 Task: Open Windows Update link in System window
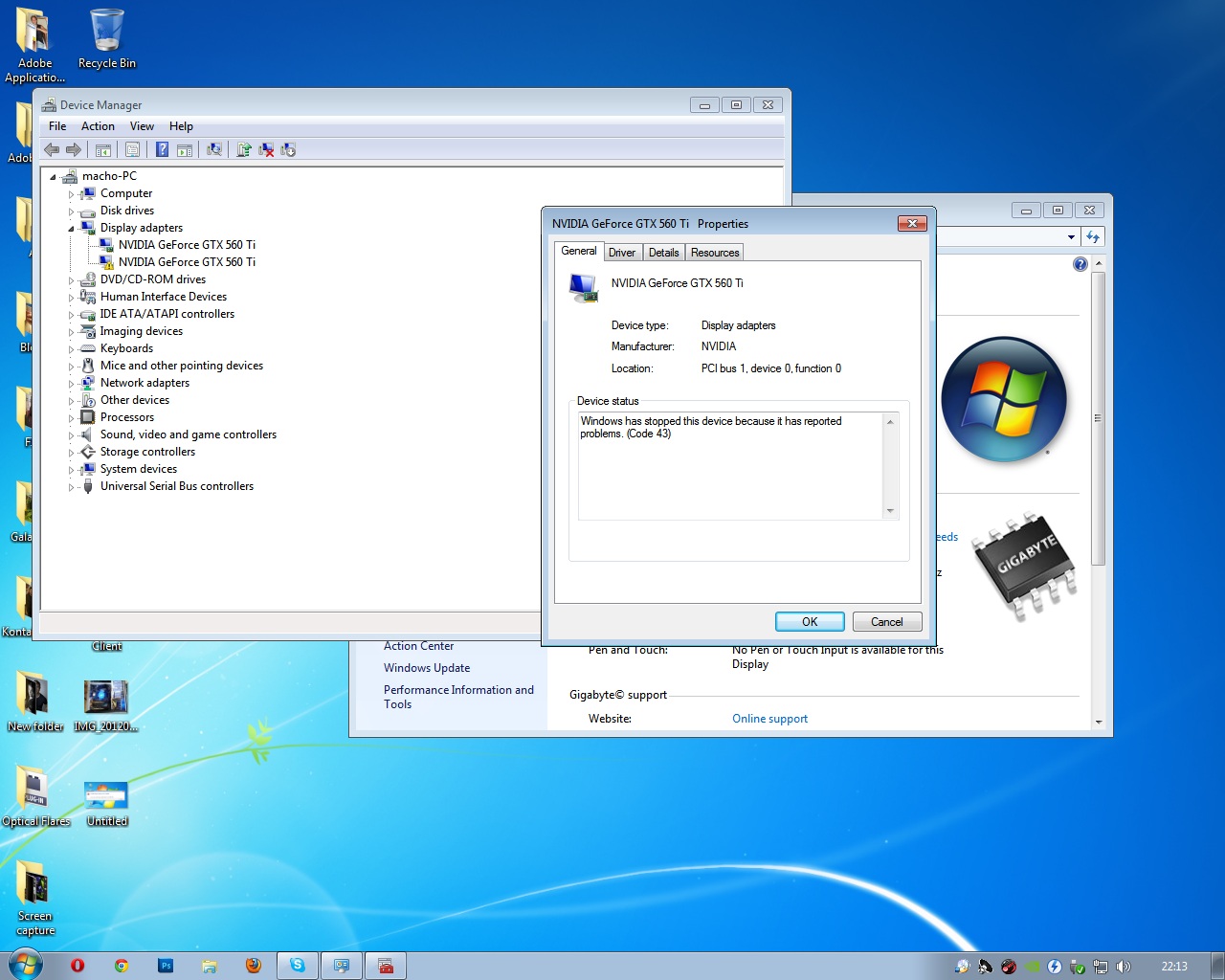coord(427,668)
